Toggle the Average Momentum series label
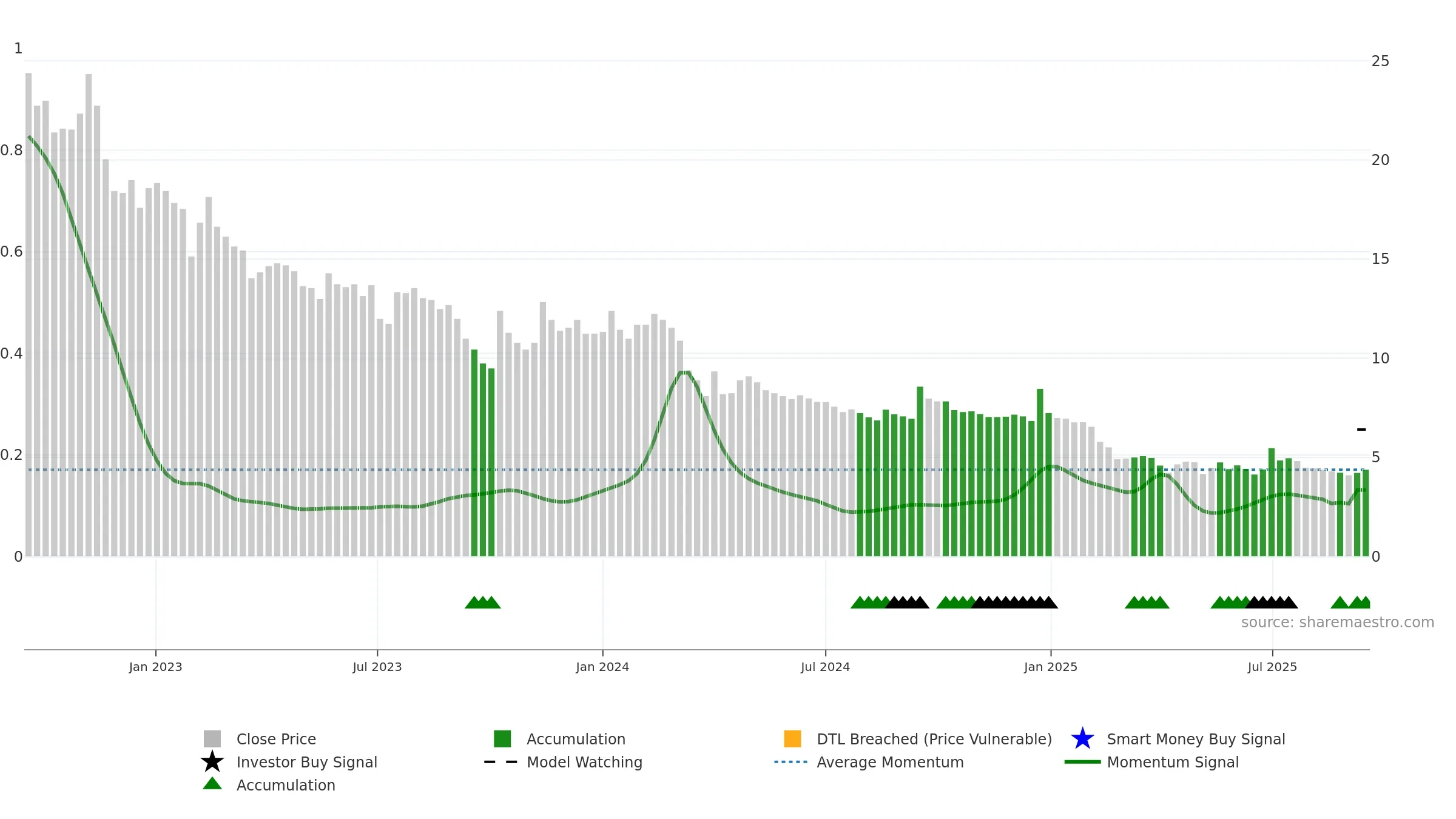 [890, 762]
